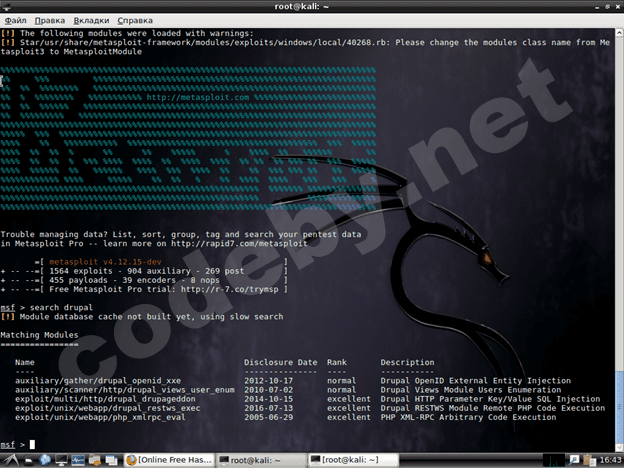Screen dimensions: 624x468
Task: Click the monitor icon in taskbar
Action: [61, 460]
